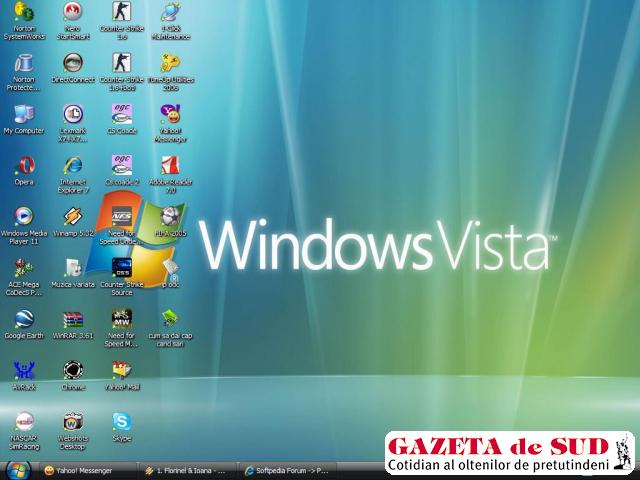Open the Windows Start orb
This screenshot has height=480, width=640.
click(18, 471)
